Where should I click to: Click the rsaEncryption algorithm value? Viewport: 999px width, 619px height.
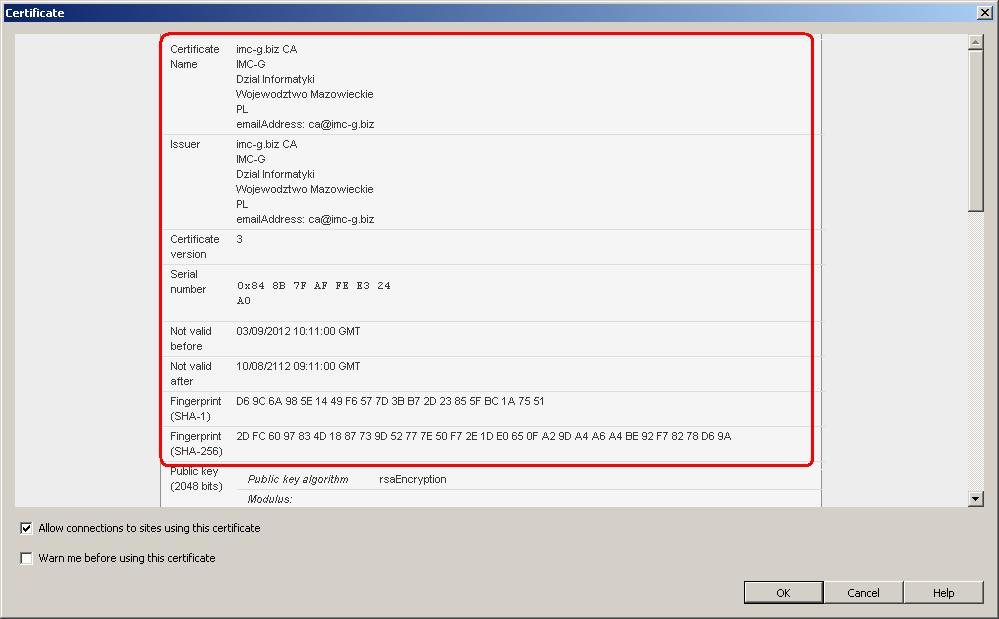[412, 479]
